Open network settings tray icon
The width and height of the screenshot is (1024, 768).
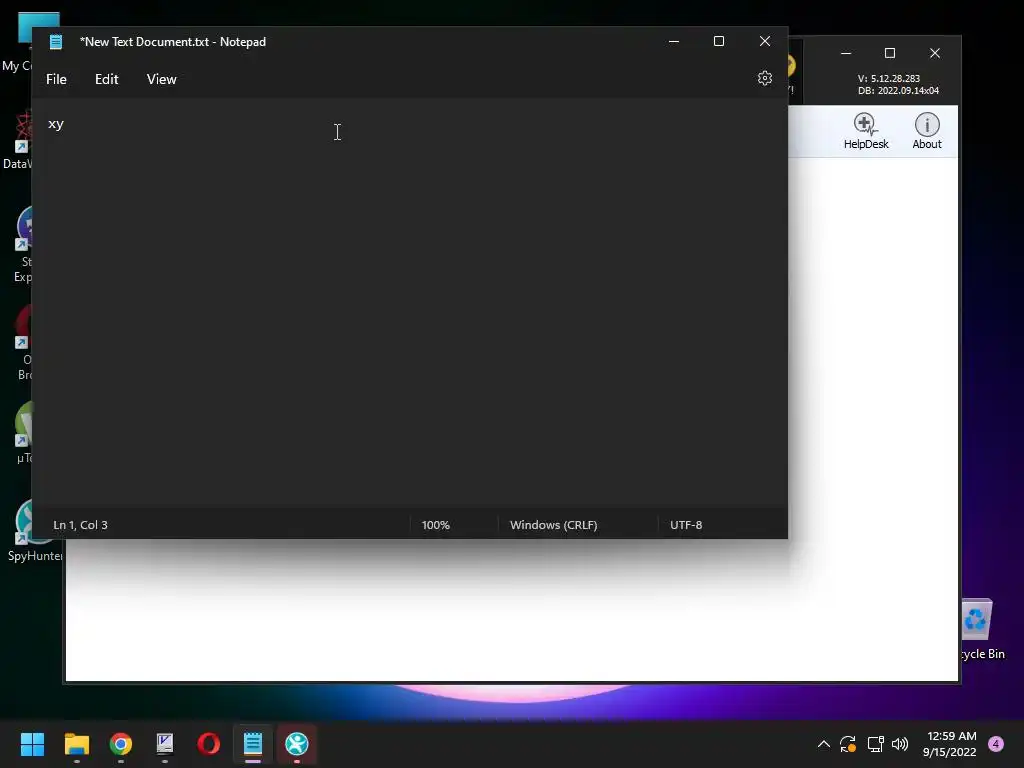pos(875,744)
